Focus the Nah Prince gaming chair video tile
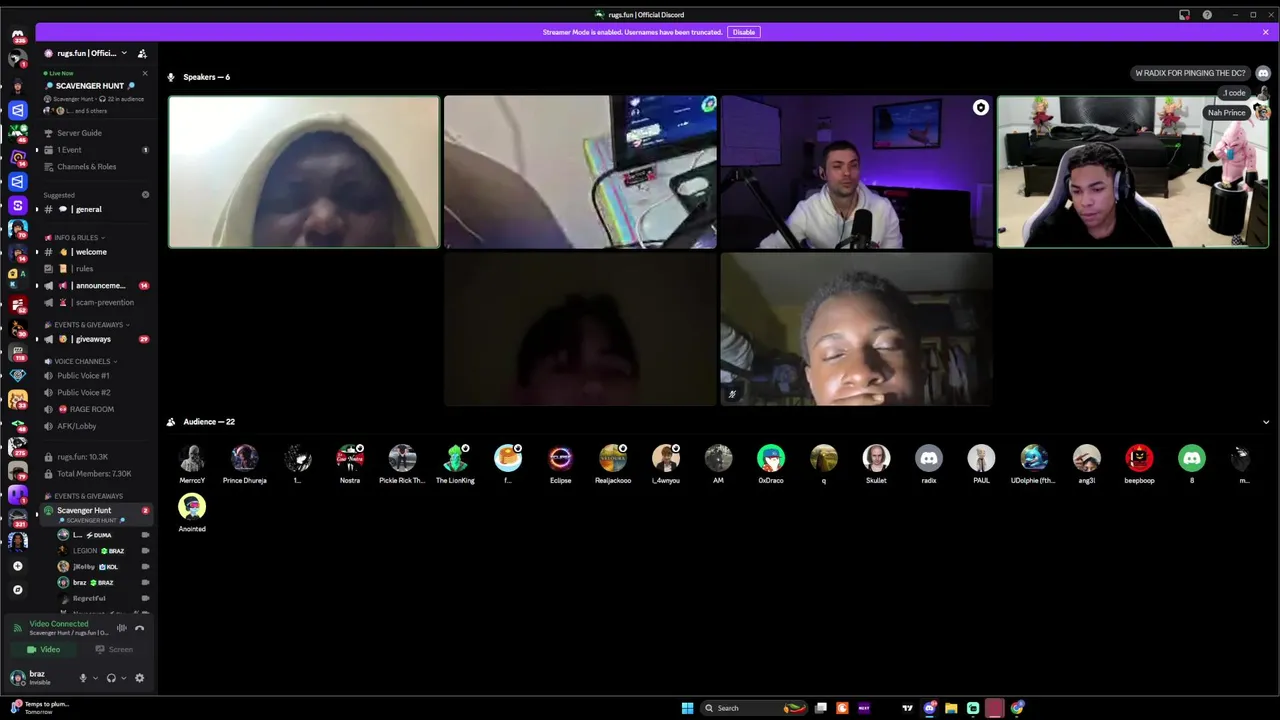This screenshot has height=720, width=1280. click(x=1133, y=172)
